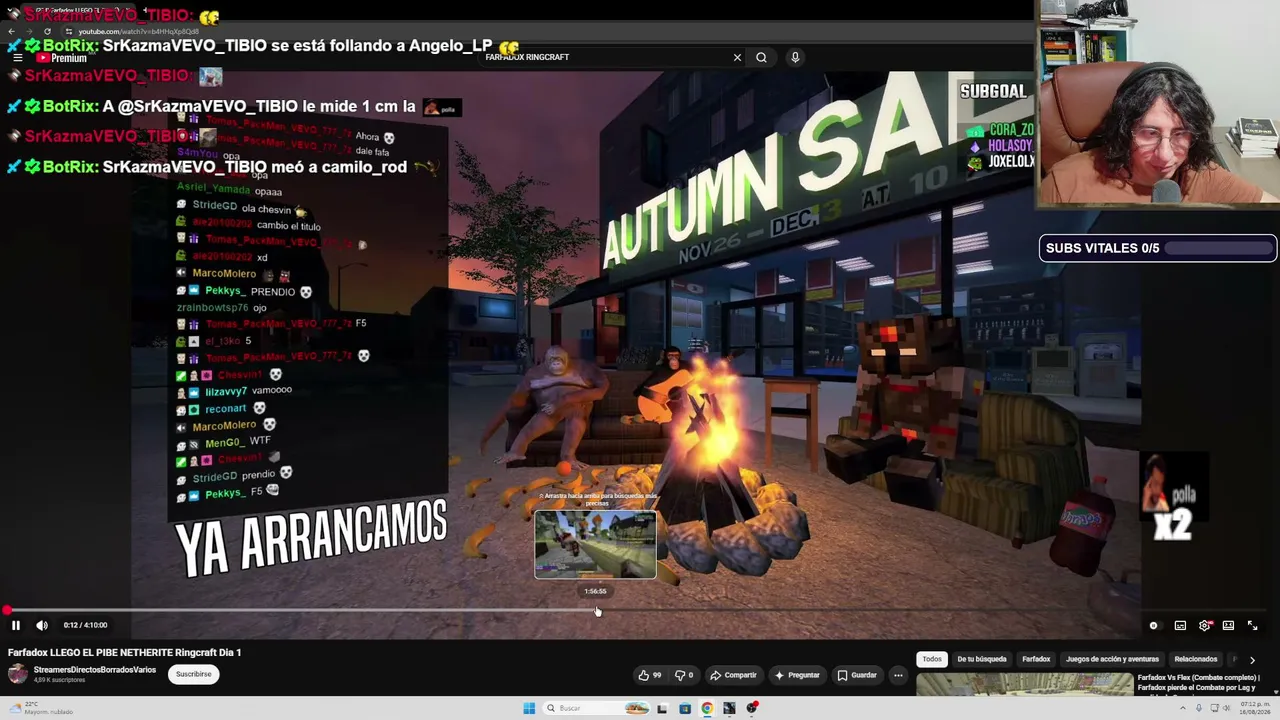Select the Todos filter chip
1280x720 pixels.
(932, 659)
